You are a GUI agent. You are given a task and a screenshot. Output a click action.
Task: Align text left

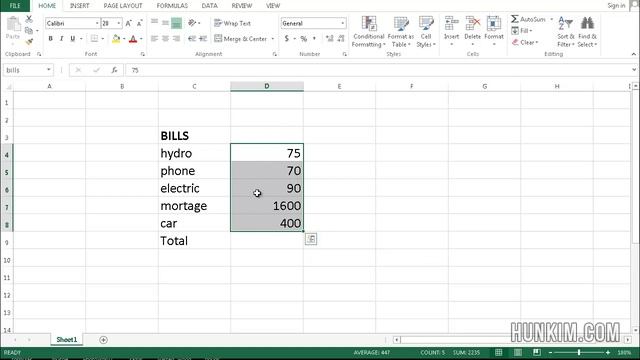tap(154, 39)
